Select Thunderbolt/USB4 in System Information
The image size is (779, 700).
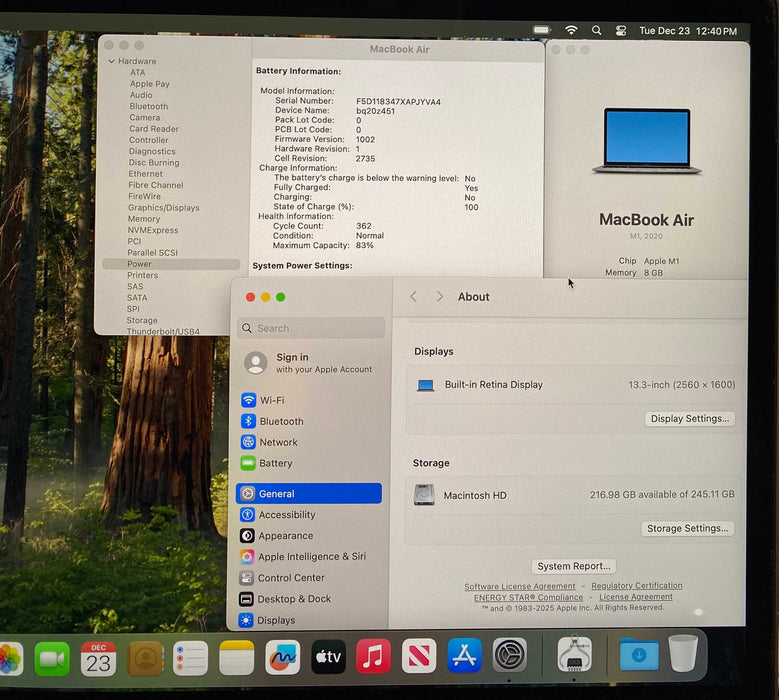pos(163,331)
